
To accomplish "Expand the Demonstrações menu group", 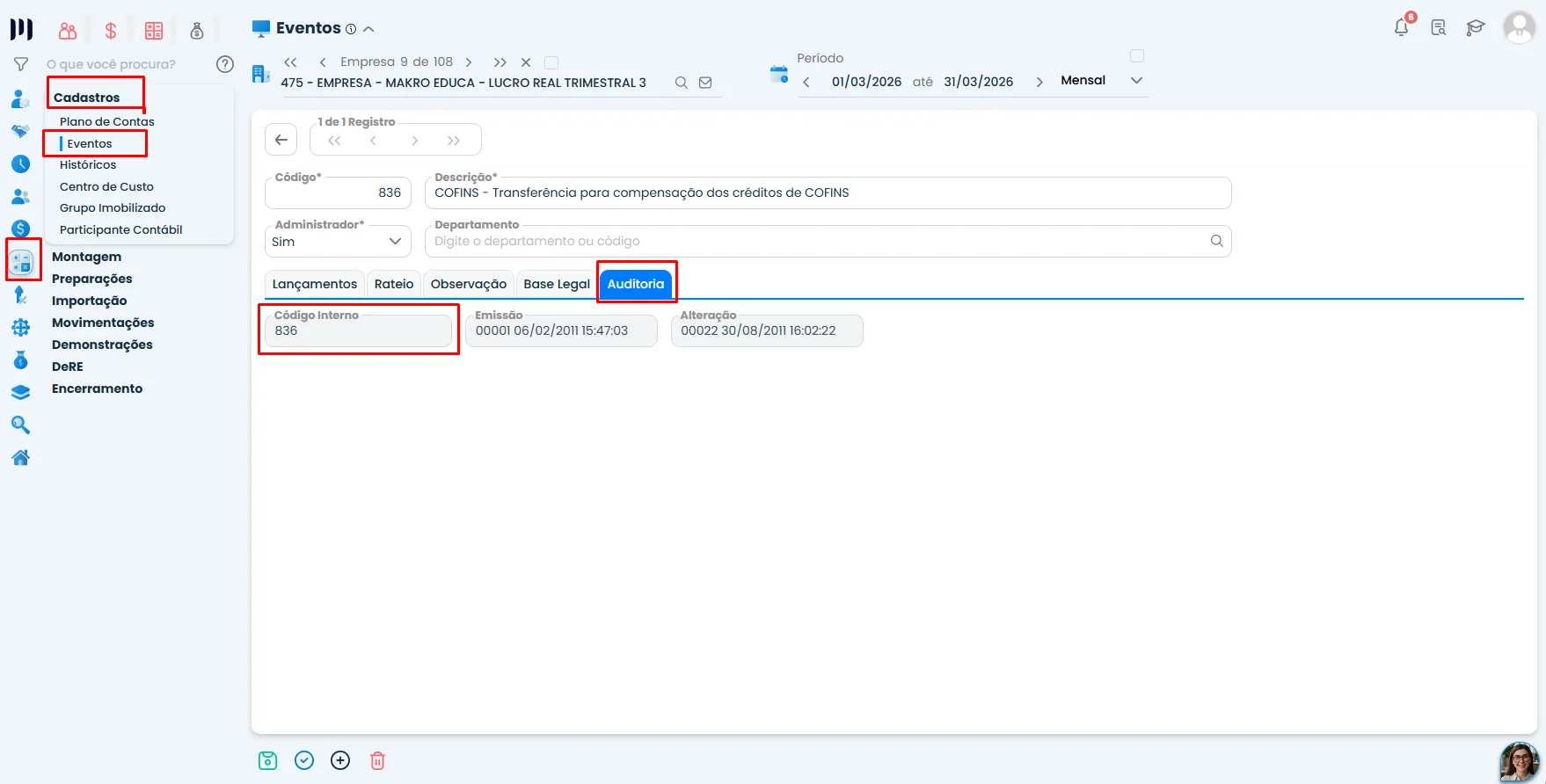I will point(102,345).
